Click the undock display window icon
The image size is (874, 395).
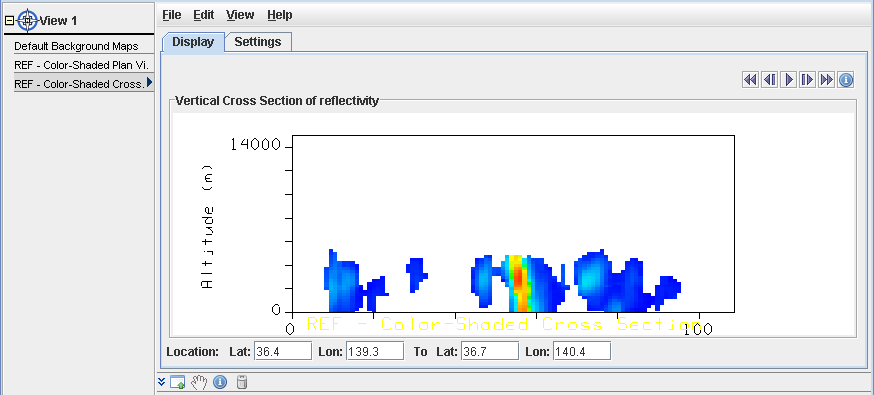(x=177, y=382)
